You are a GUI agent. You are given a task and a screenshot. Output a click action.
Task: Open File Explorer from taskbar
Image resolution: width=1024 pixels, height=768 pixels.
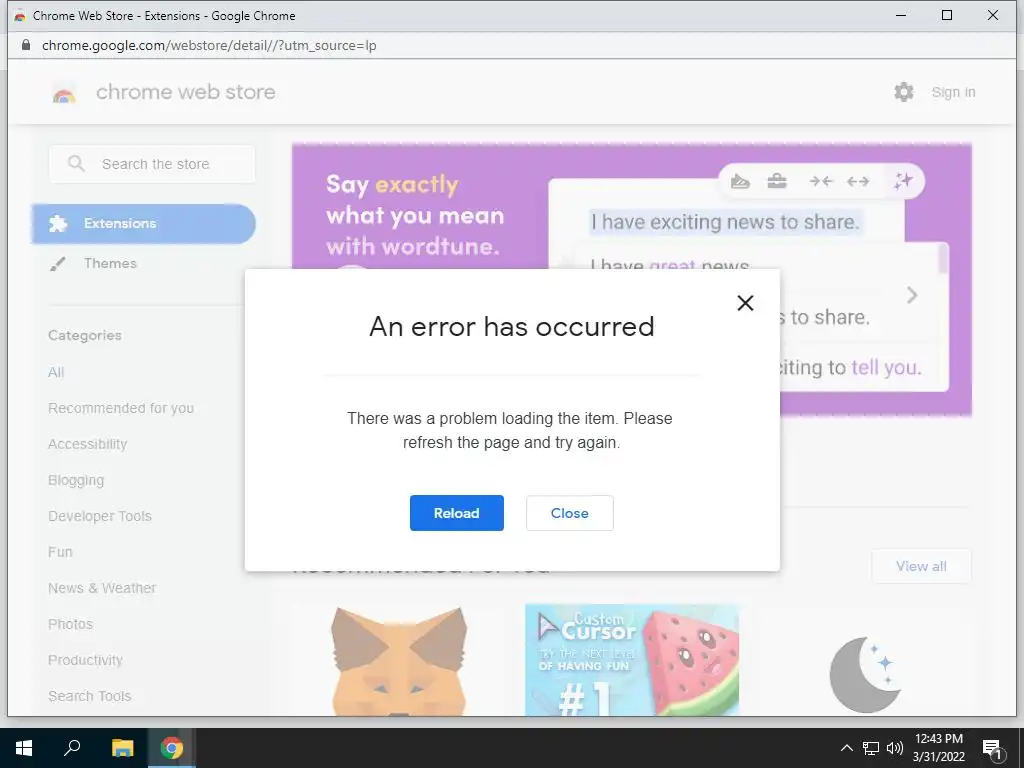[x=122, y=748]
